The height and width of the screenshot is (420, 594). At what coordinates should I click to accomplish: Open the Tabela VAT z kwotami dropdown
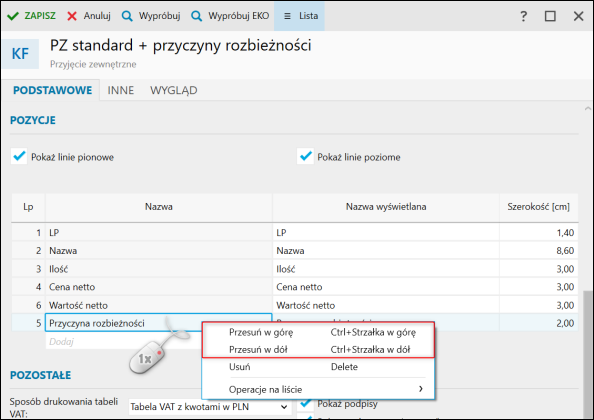pos(210,407)
